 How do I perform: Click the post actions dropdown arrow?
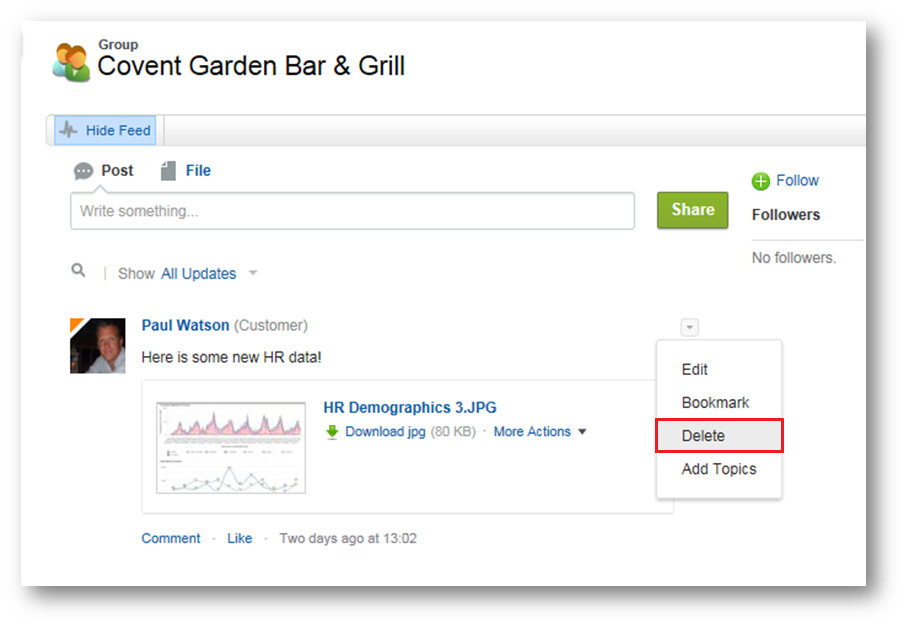coord(689,327)
